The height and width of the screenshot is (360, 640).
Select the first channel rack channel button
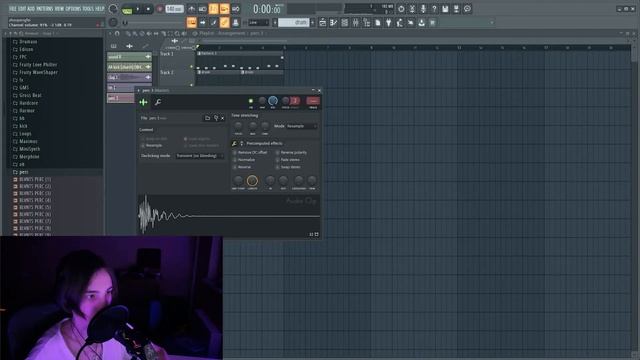[129, 57]
